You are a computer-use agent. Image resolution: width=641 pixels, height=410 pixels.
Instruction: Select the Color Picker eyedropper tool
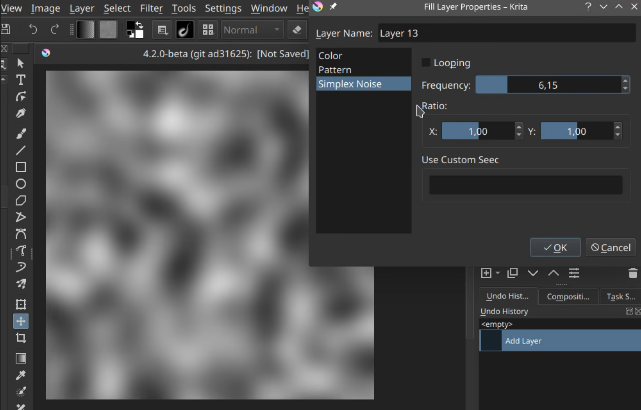[x=21, y=375]
